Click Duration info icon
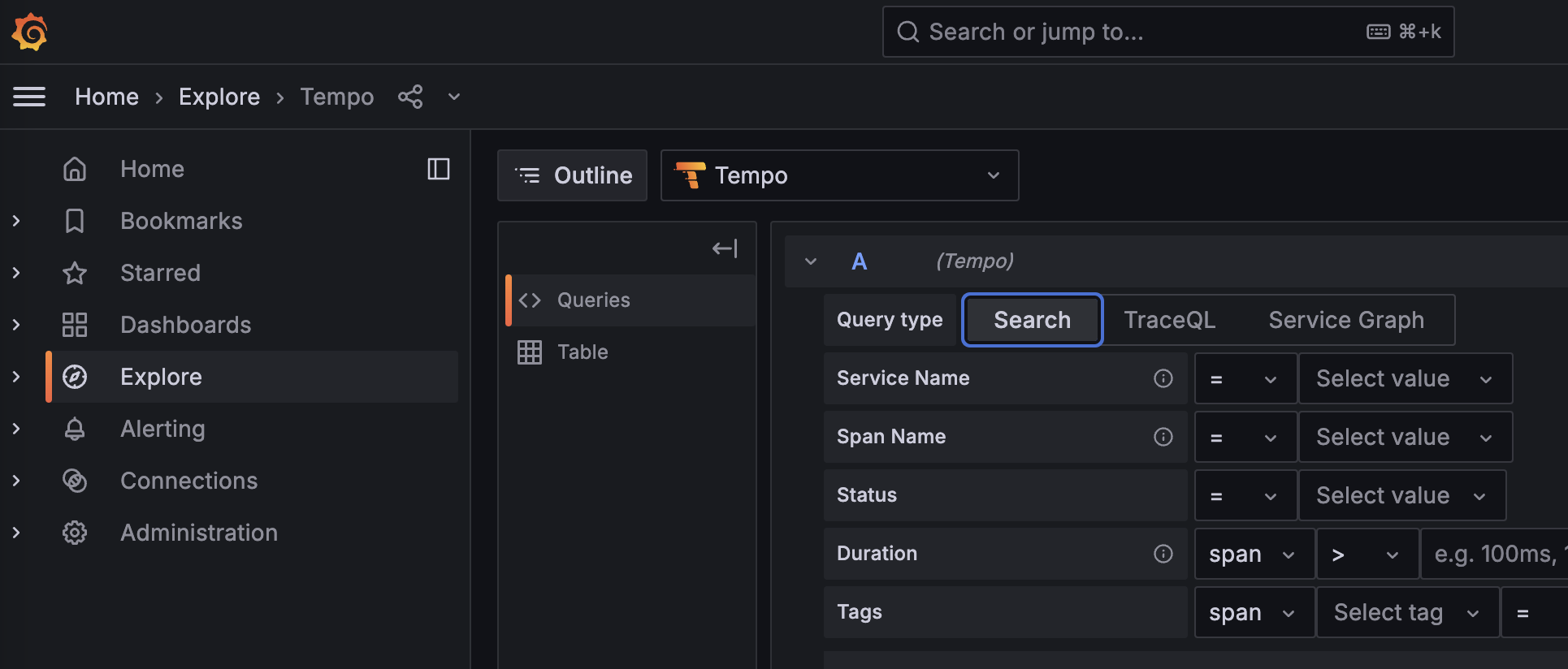The height and width of the screenshot is (669, 1568). [x=1163, y=554]
